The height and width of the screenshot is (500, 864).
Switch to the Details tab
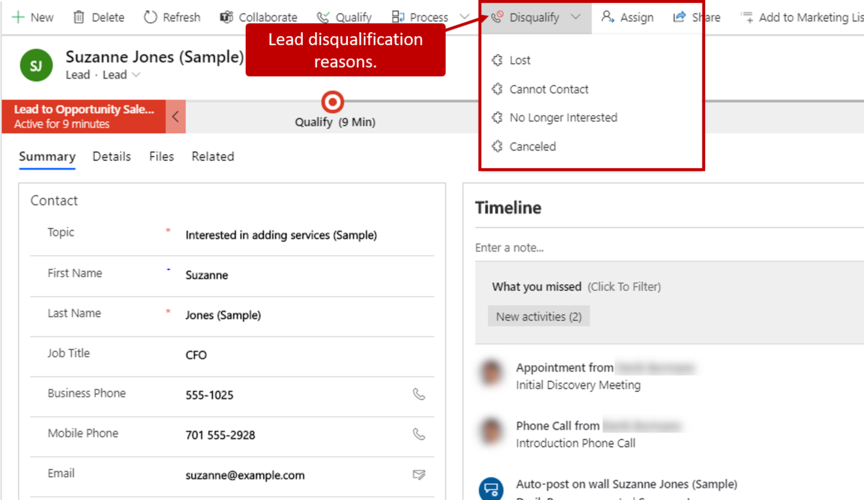point(112,156)
